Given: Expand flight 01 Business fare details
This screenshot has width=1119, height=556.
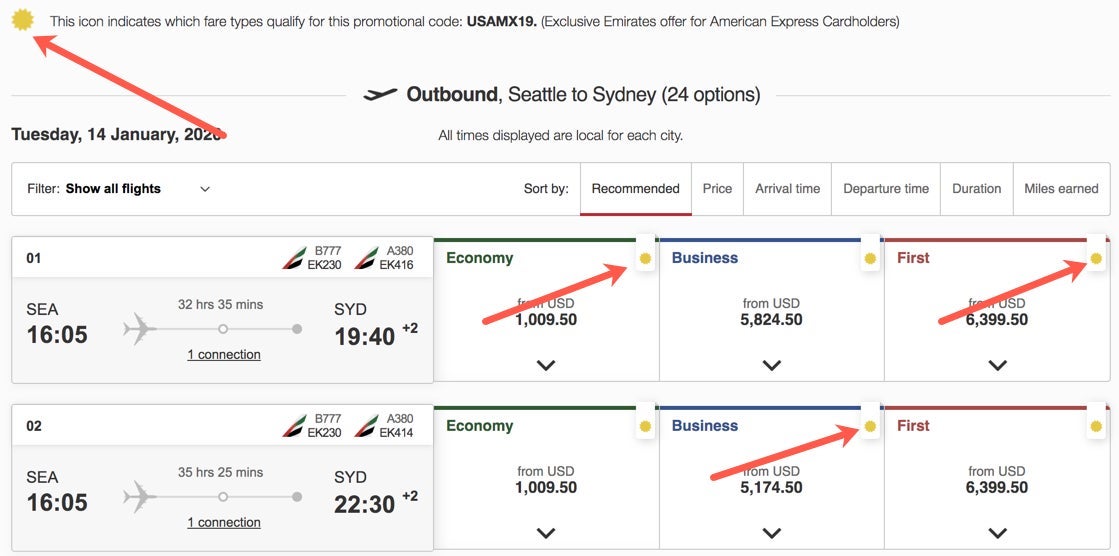Looking at the screenshot, I should [771, 365].
